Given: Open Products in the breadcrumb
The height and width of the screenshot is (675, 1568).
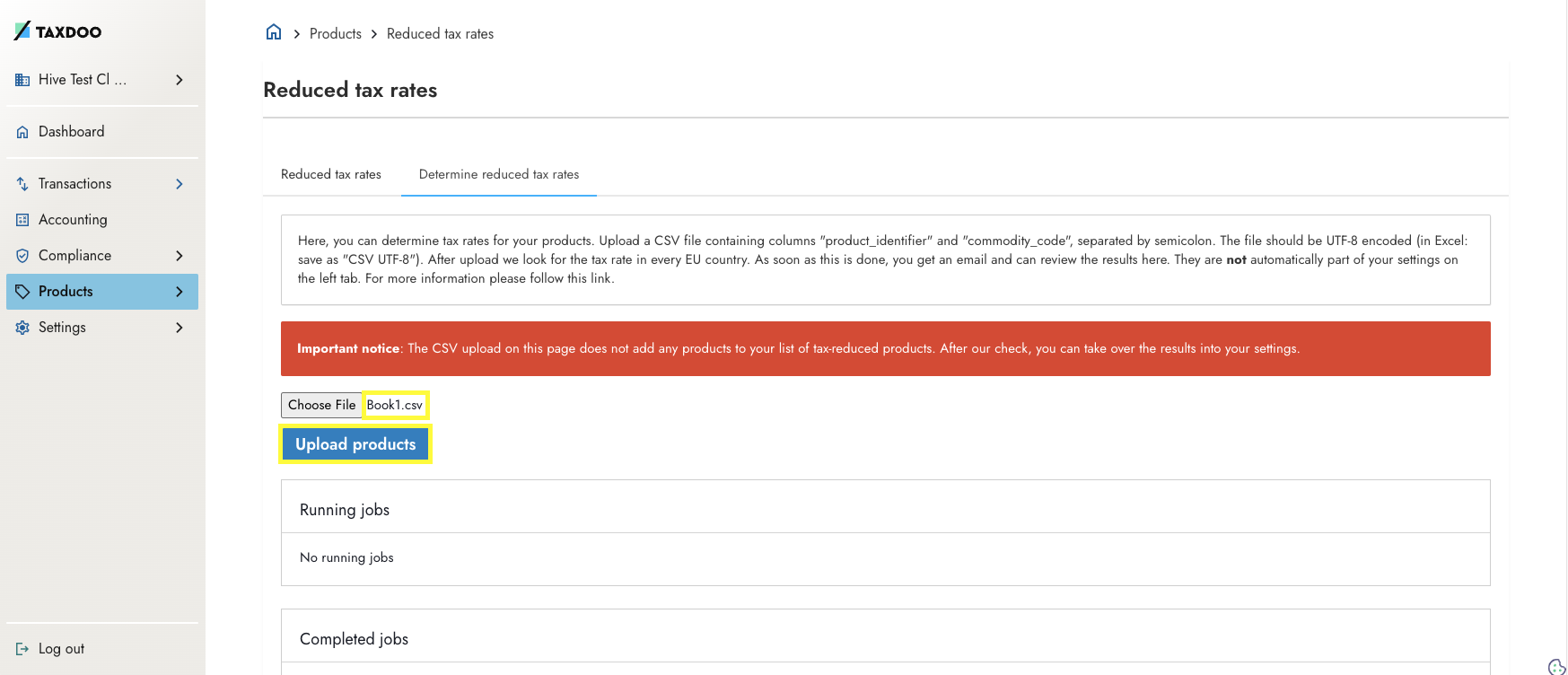Looking at the screenshot, I should coord(336,33).
